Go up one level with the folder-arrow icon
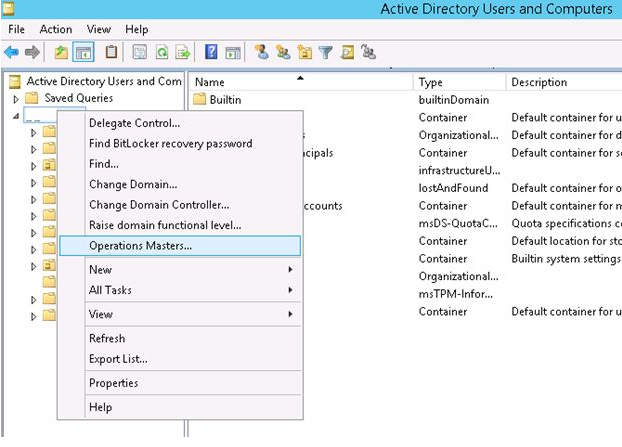Image resolution: width=622 pixels, height=447 pixels. coord(61,52)
